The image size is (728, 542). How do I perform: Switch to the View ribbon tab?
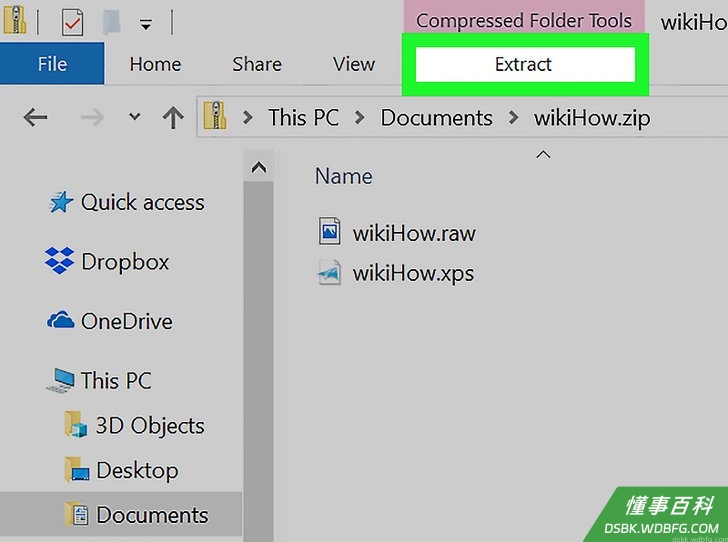(x=354, y=64)
